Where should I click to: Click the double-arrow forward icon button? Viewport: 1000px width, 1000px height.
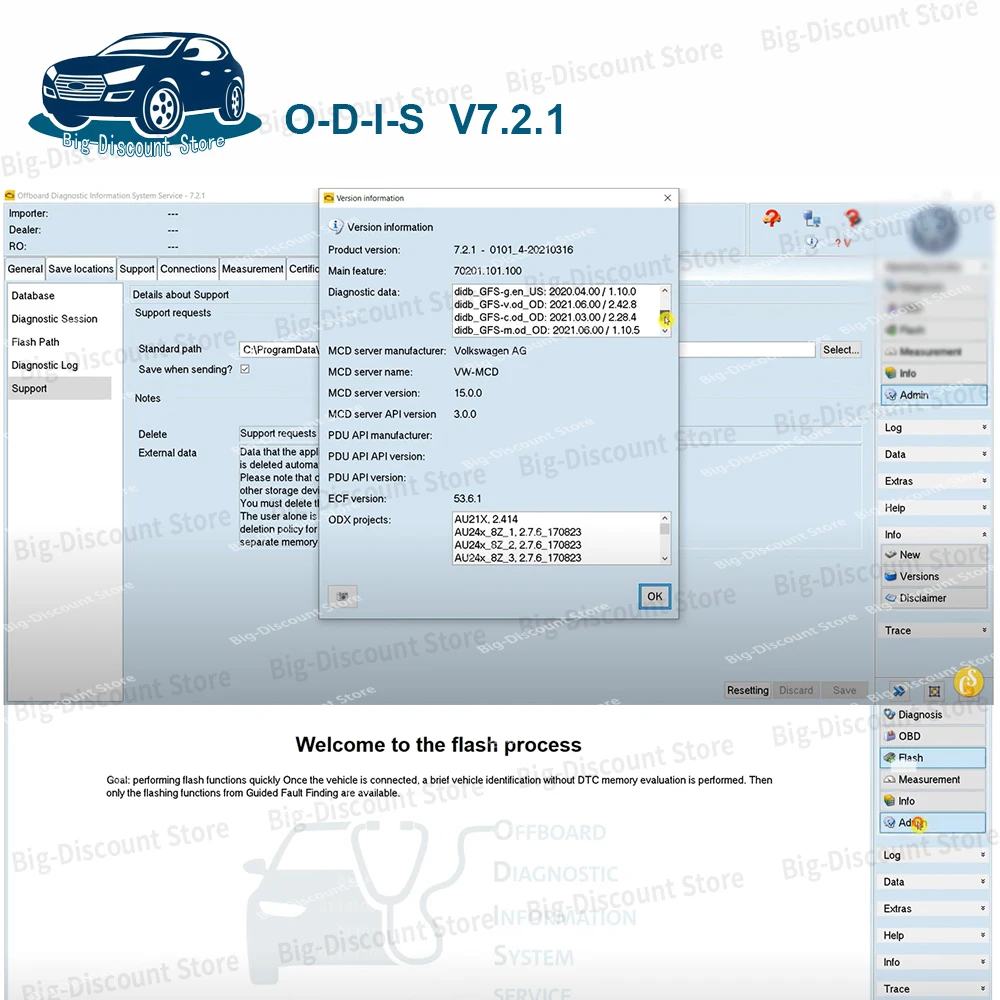point(899,691)
